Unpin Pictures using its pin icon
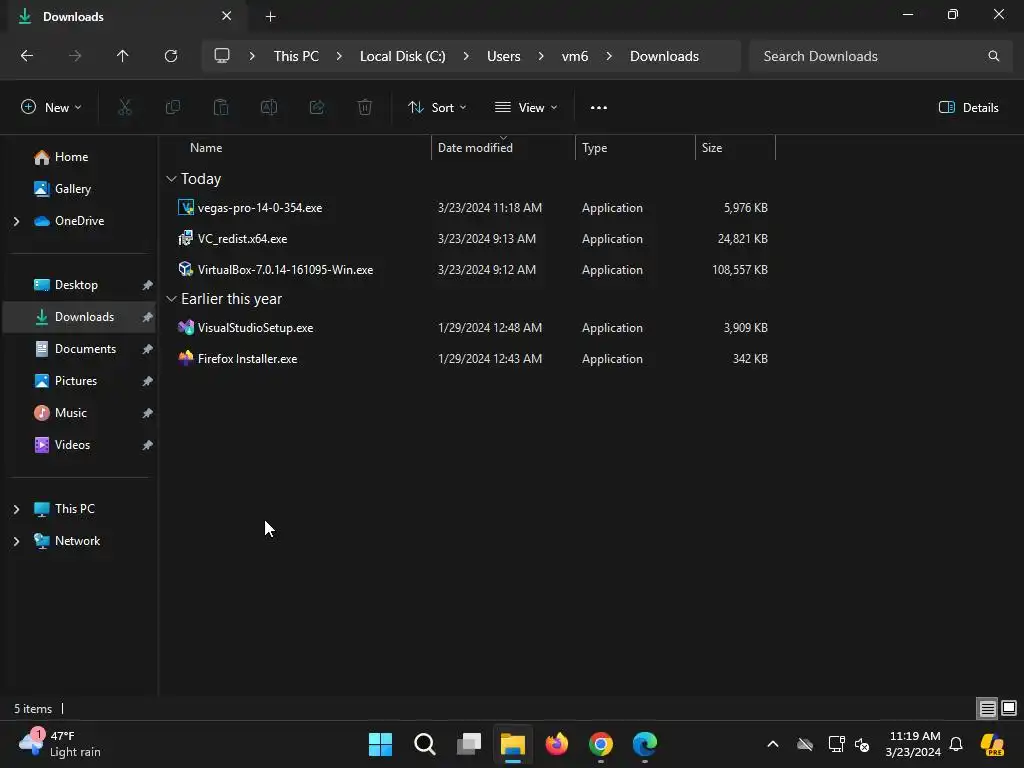Image resolution: width=1024 pixels, height=768 pixels. [x=148, y=381]
